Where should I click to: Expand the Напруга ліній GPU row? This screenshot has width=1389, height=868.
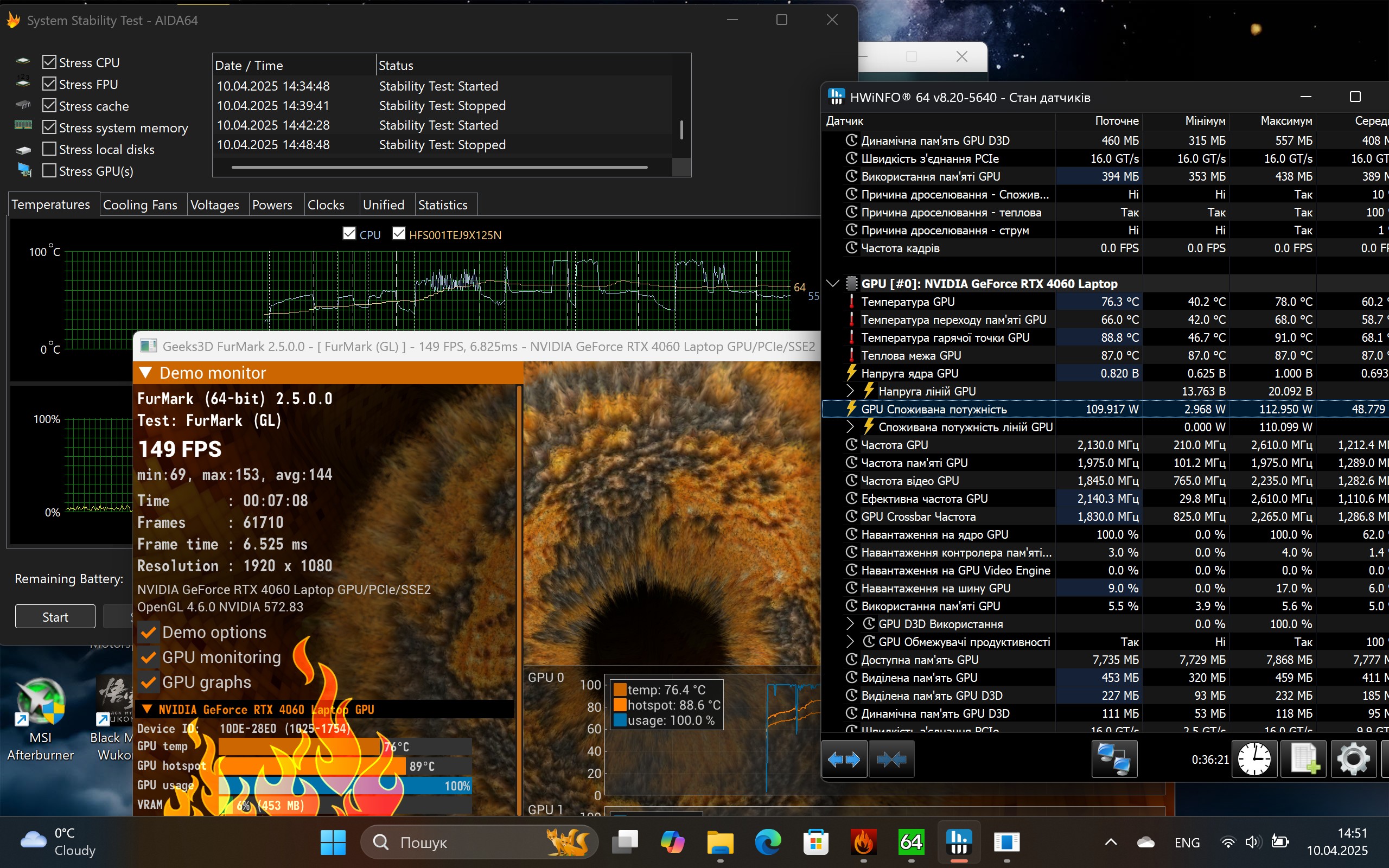pyautogui.click(x=851, y=391)
